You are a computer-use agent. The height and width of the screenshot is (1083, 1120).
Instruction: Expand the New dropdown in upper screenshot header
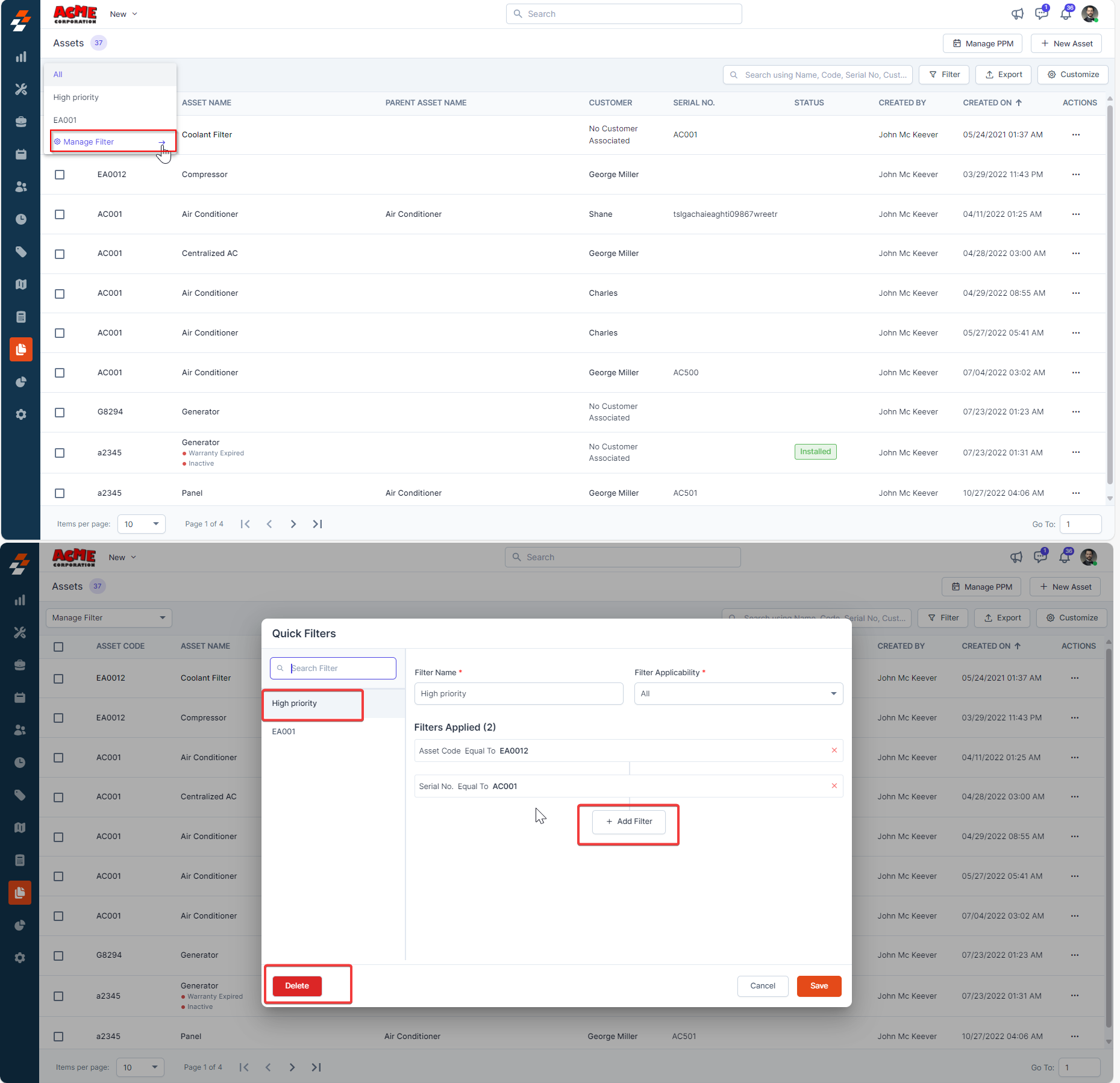(124, 14)
